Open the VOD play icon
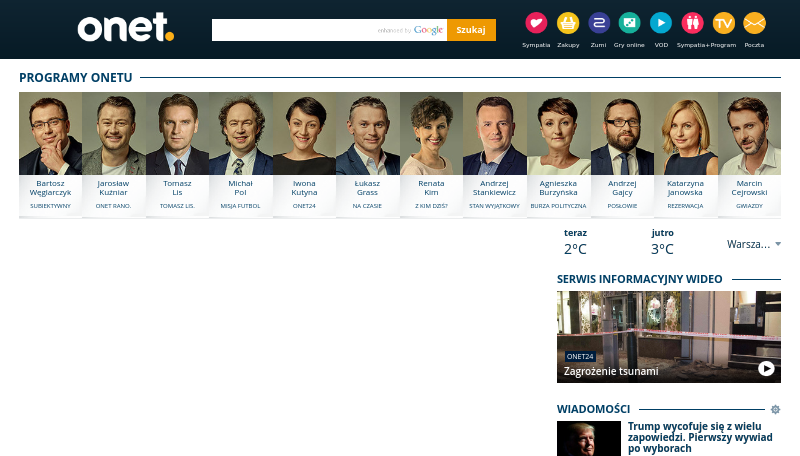 [661, 23]
